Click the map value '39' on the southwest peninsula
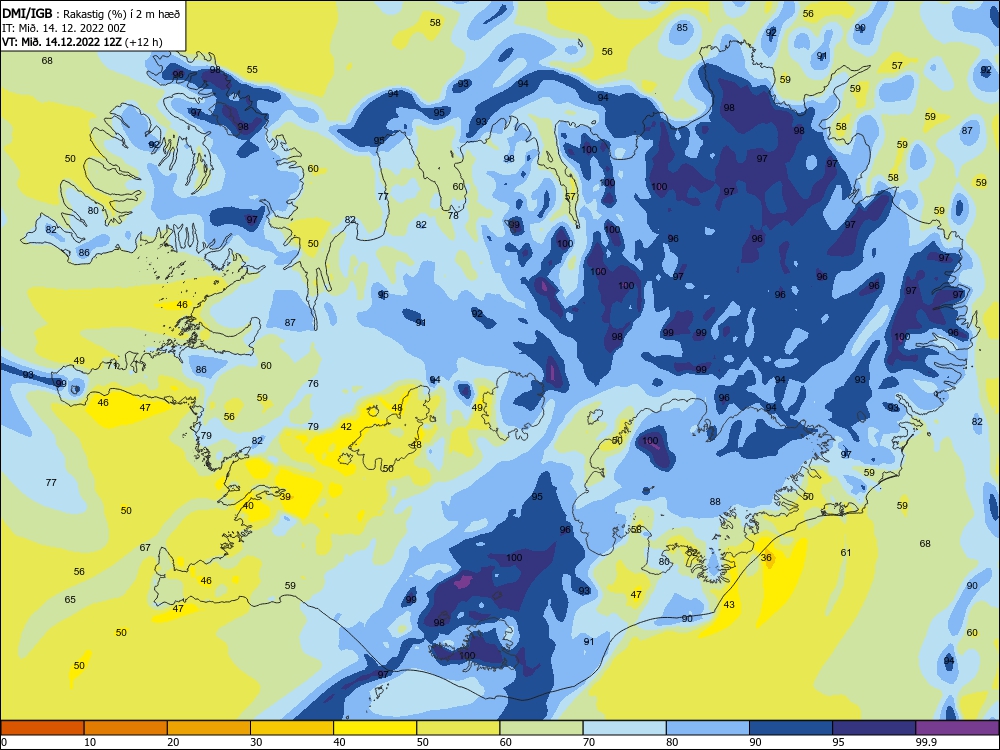 click(x=285, y=497)
